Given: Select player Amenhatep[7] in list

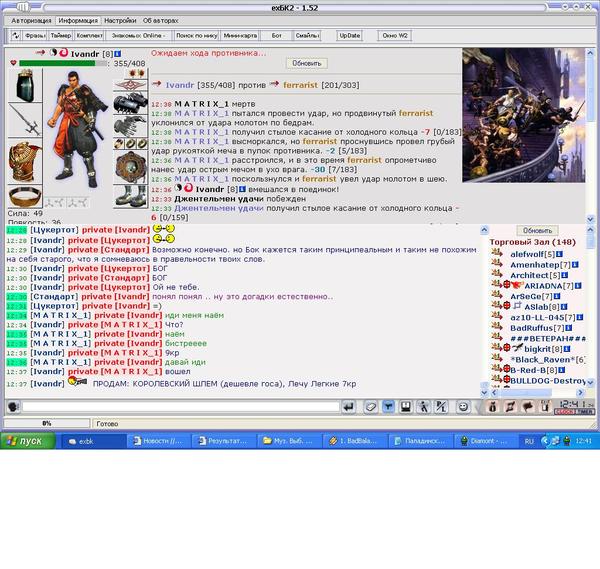Looking at the screenshot, I should [x=540, y=265].
